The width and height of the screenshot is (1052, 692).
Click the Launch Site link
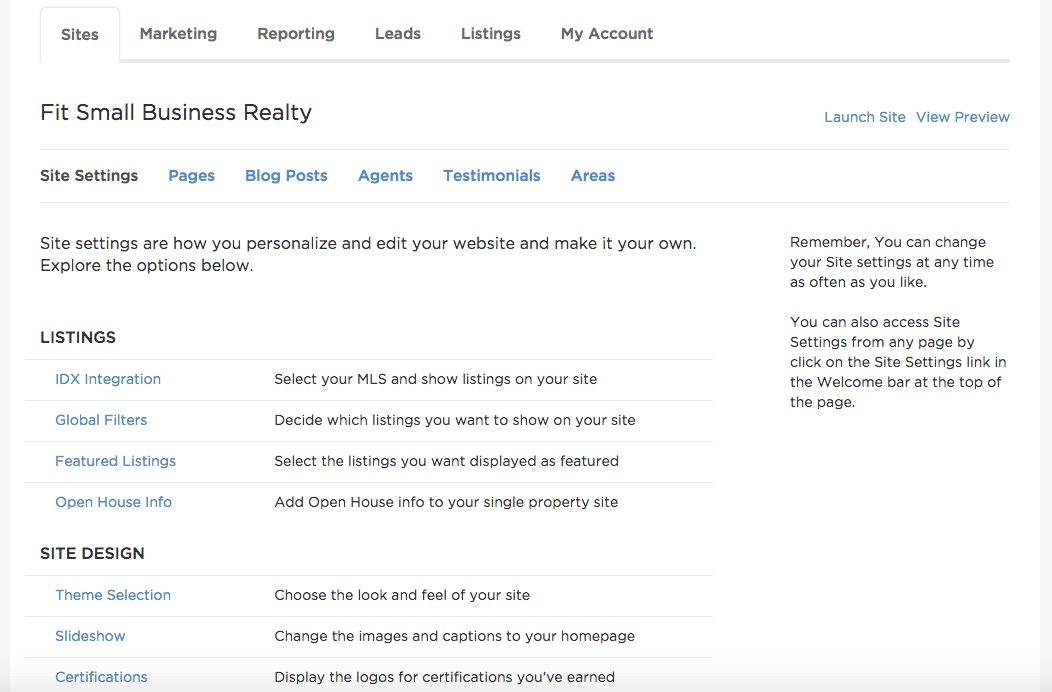pyautogui.click(x=865, y=117)
